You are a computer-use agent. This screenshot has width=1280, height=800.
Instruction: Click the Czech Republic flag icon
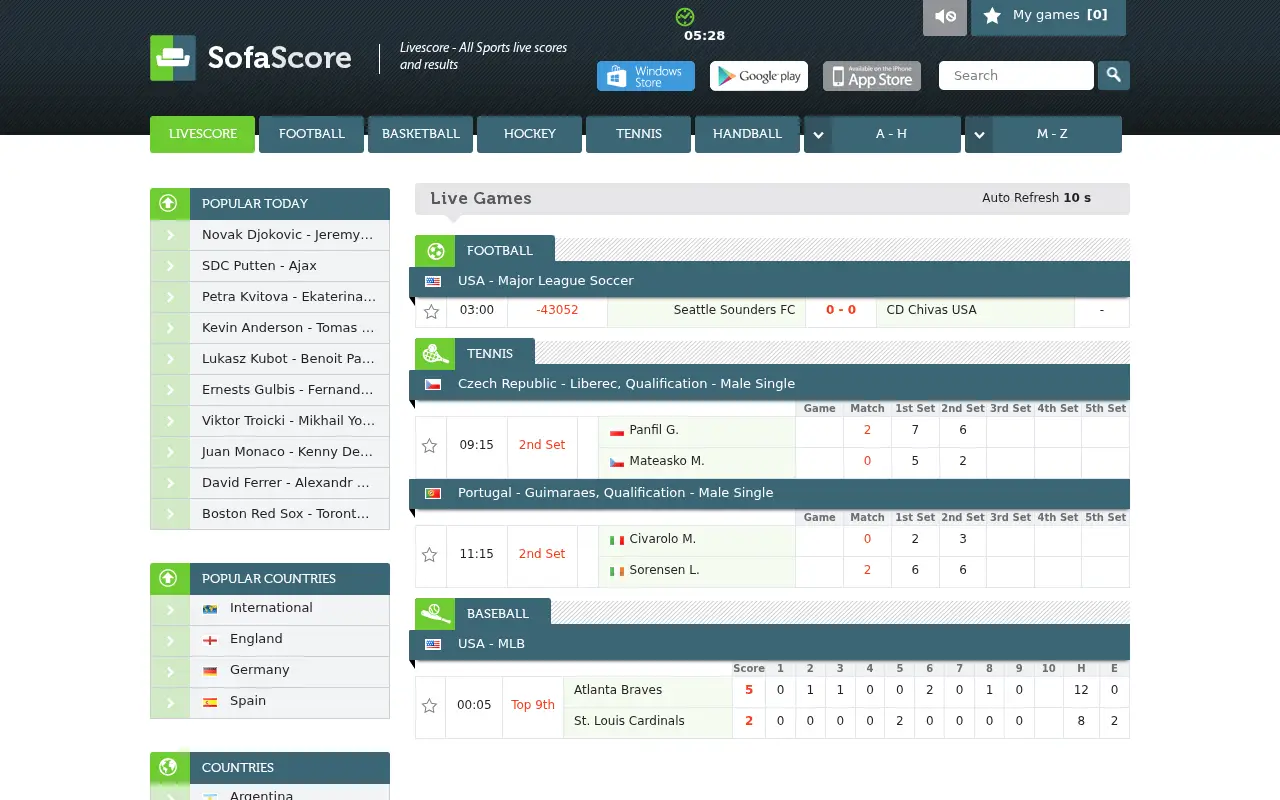(433, 385)
